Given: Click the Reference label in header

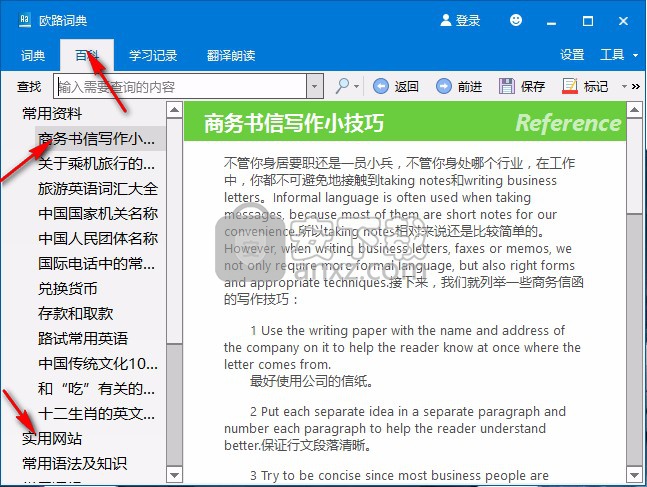Looking at the screenshot, I should (568, 123).
